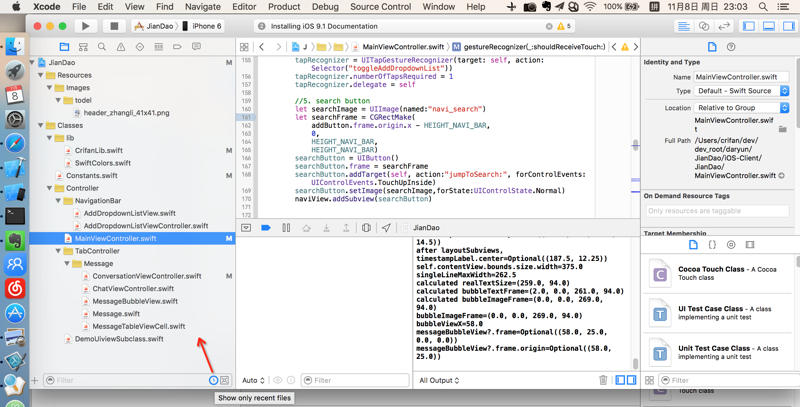
Task: Open the Issue navigator warning icon
Action: 121,47
